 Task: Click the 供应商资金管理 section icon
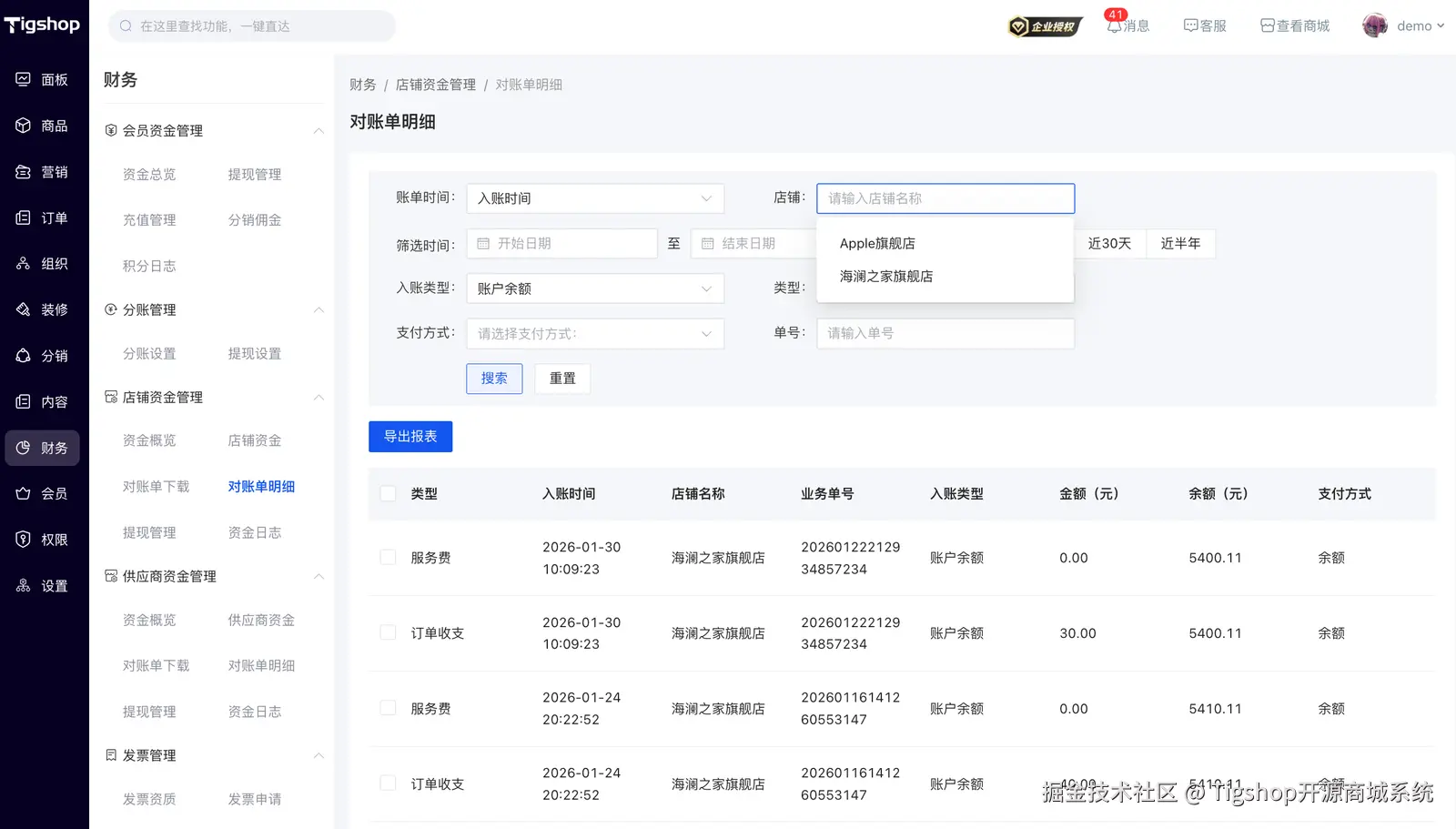tap(111, 576)
